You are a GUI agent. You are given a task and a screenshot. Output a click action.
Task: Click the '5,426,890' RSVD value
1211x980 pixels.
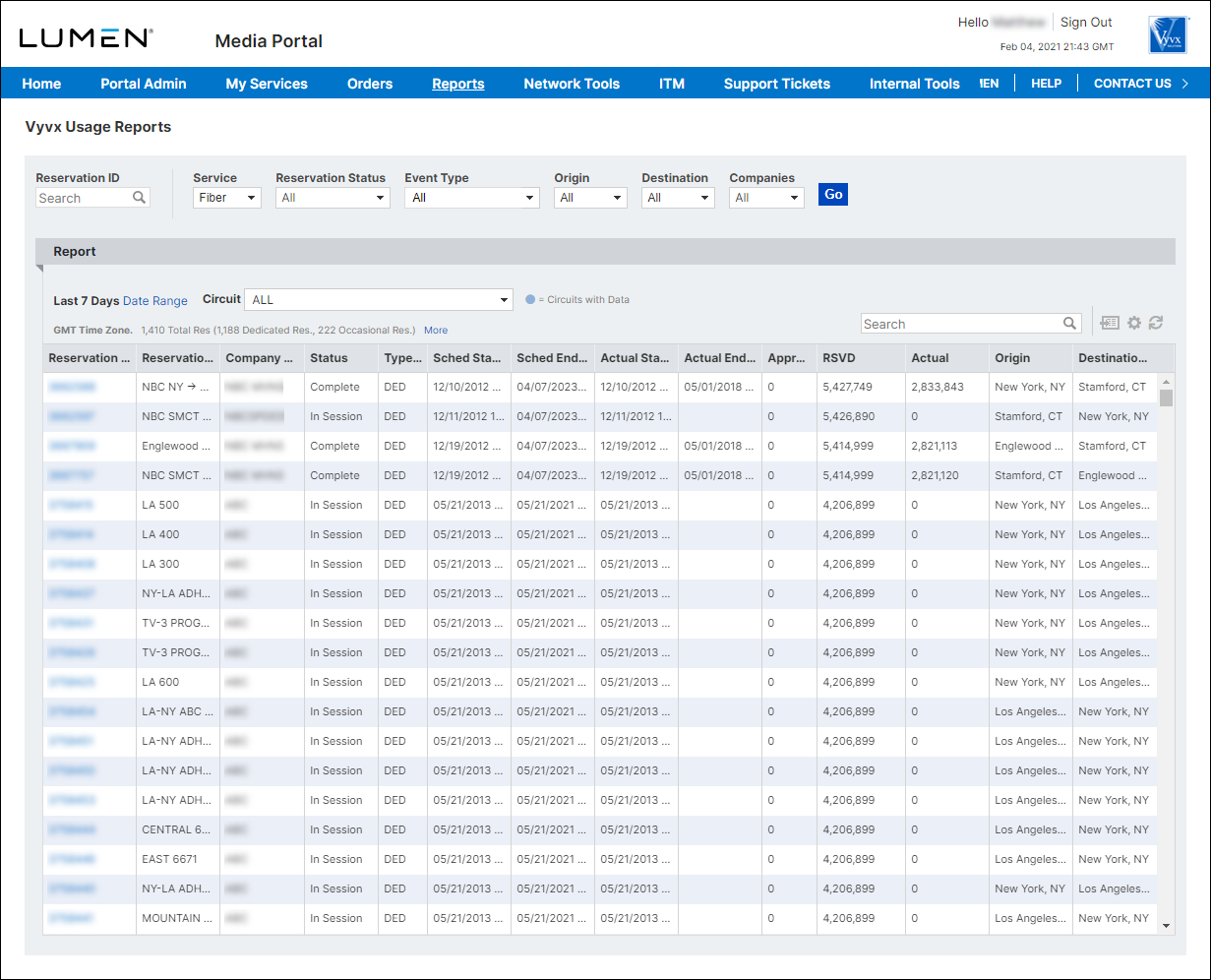click(x=848, y=416)
